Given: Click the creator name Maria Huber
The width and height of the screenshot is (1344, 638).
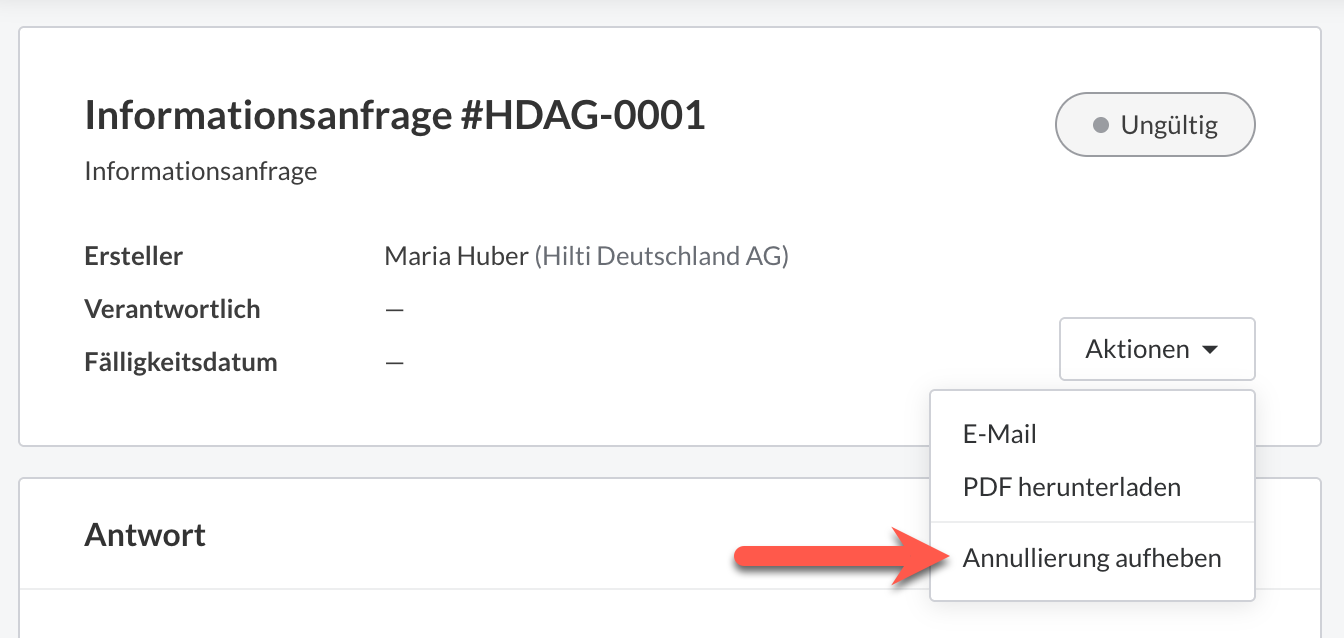Looking at the screenshot, I should point(456,256).
